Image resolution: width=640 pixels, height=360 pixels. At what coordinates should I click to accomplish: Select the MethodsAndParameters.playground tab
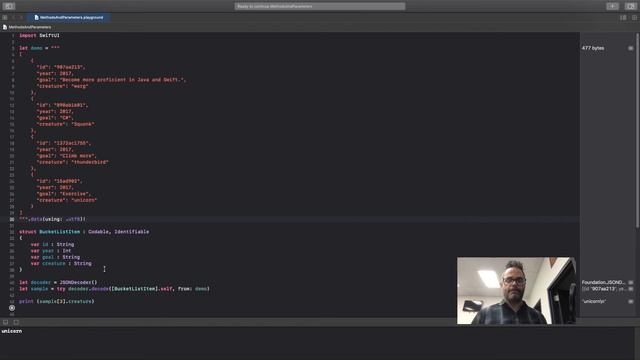coord(69,18)
